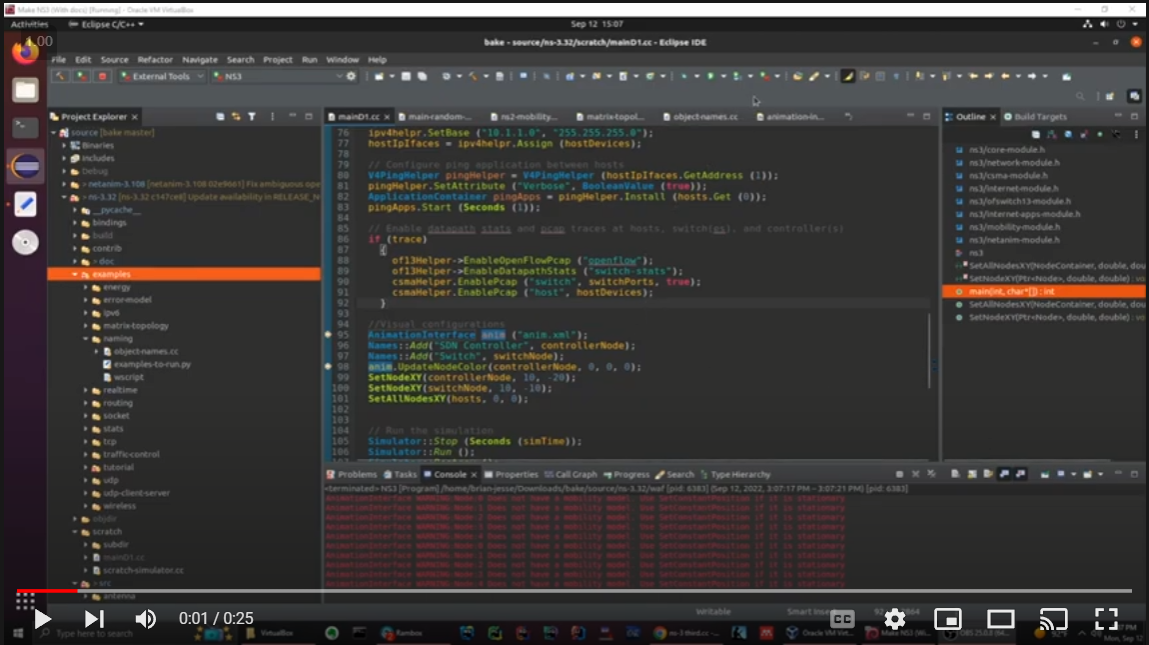1149x645 pixels.
Task: Open the Navigate menu
Action: click(199, 59)
